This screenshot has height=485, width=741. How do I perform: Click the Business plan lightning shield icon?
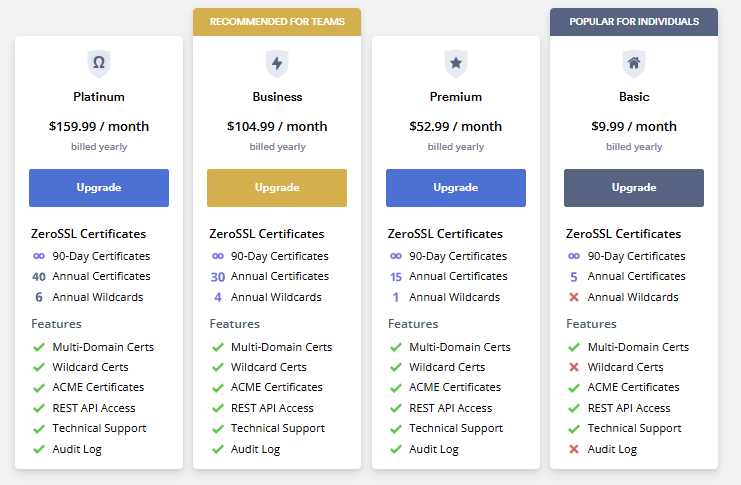click(x=277, y=63)
